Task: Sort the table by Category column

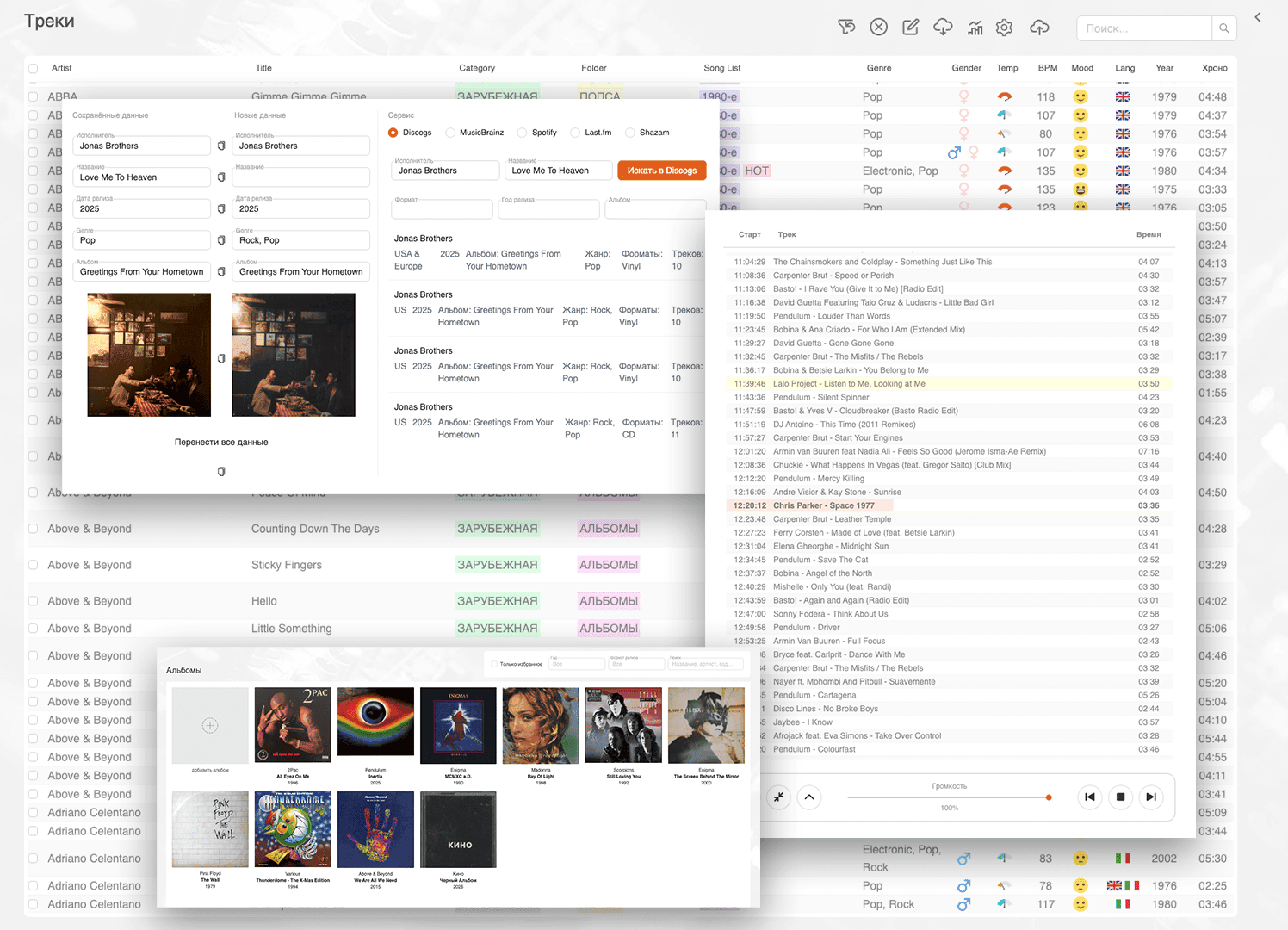Action: (477, 68)
